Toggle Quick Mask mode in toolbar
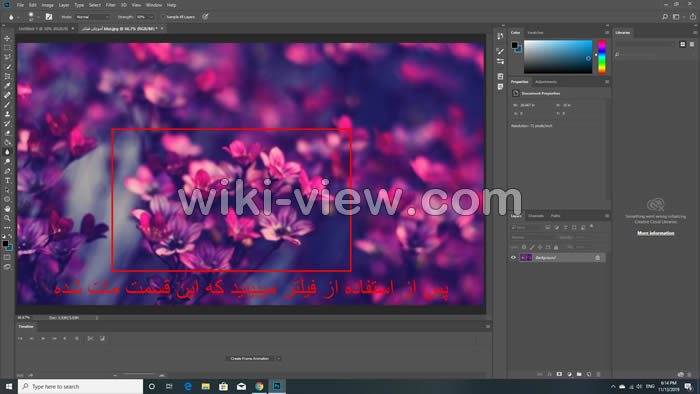 point(7,257)
